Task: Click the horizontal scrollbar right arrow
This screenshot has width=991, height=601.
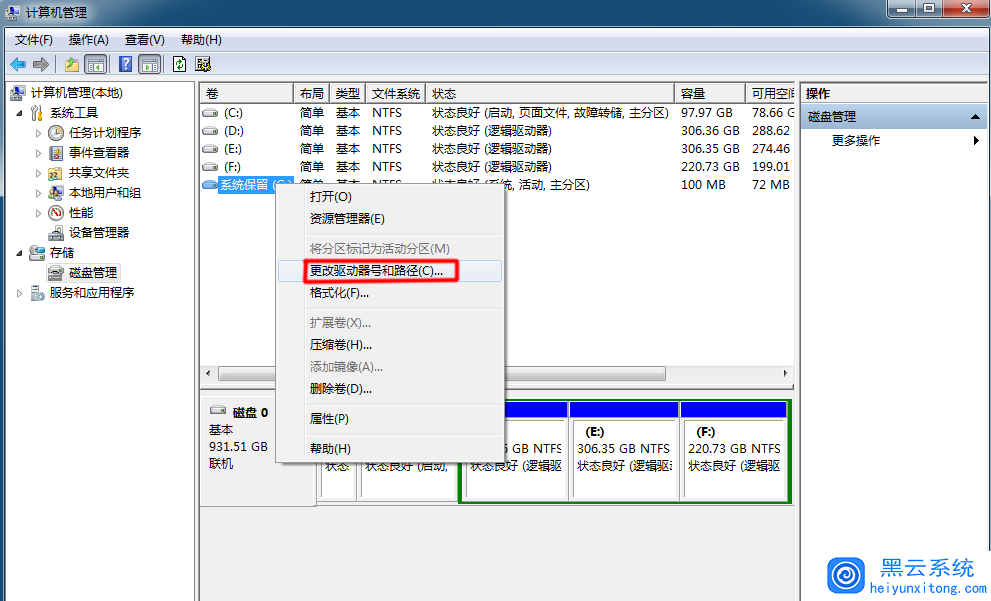Action: pyautogui.click(x=786, y=373)
